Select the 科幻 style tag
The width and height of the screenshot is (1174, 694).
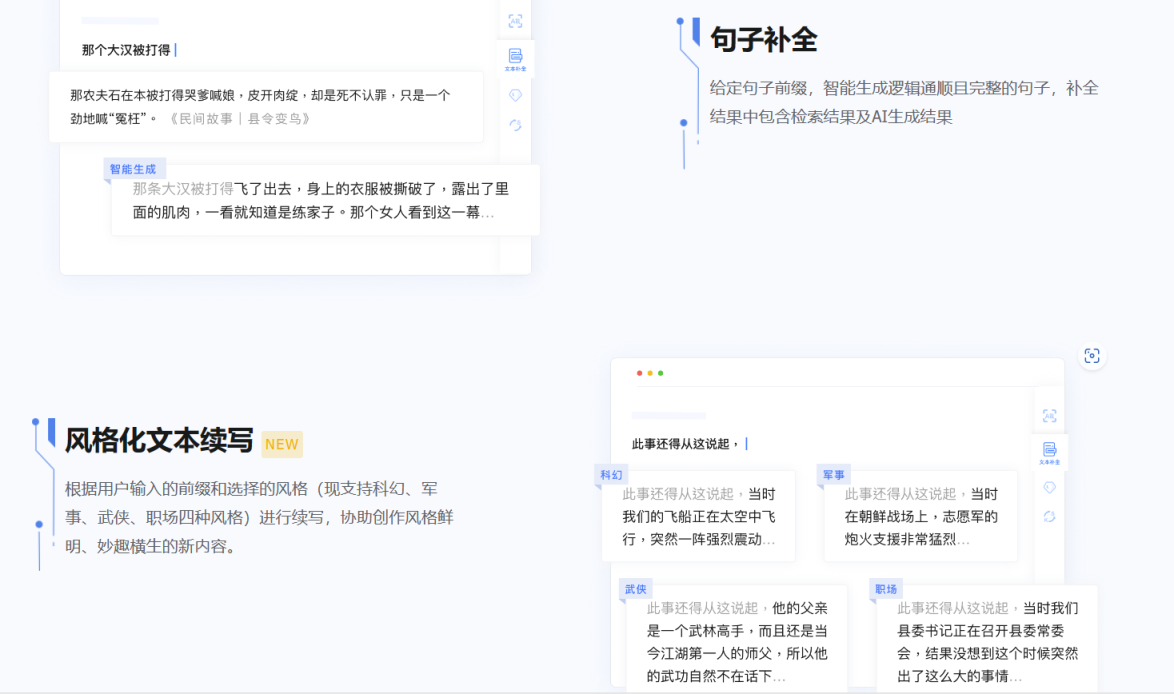pyautogui.click(x=611, y=475)
